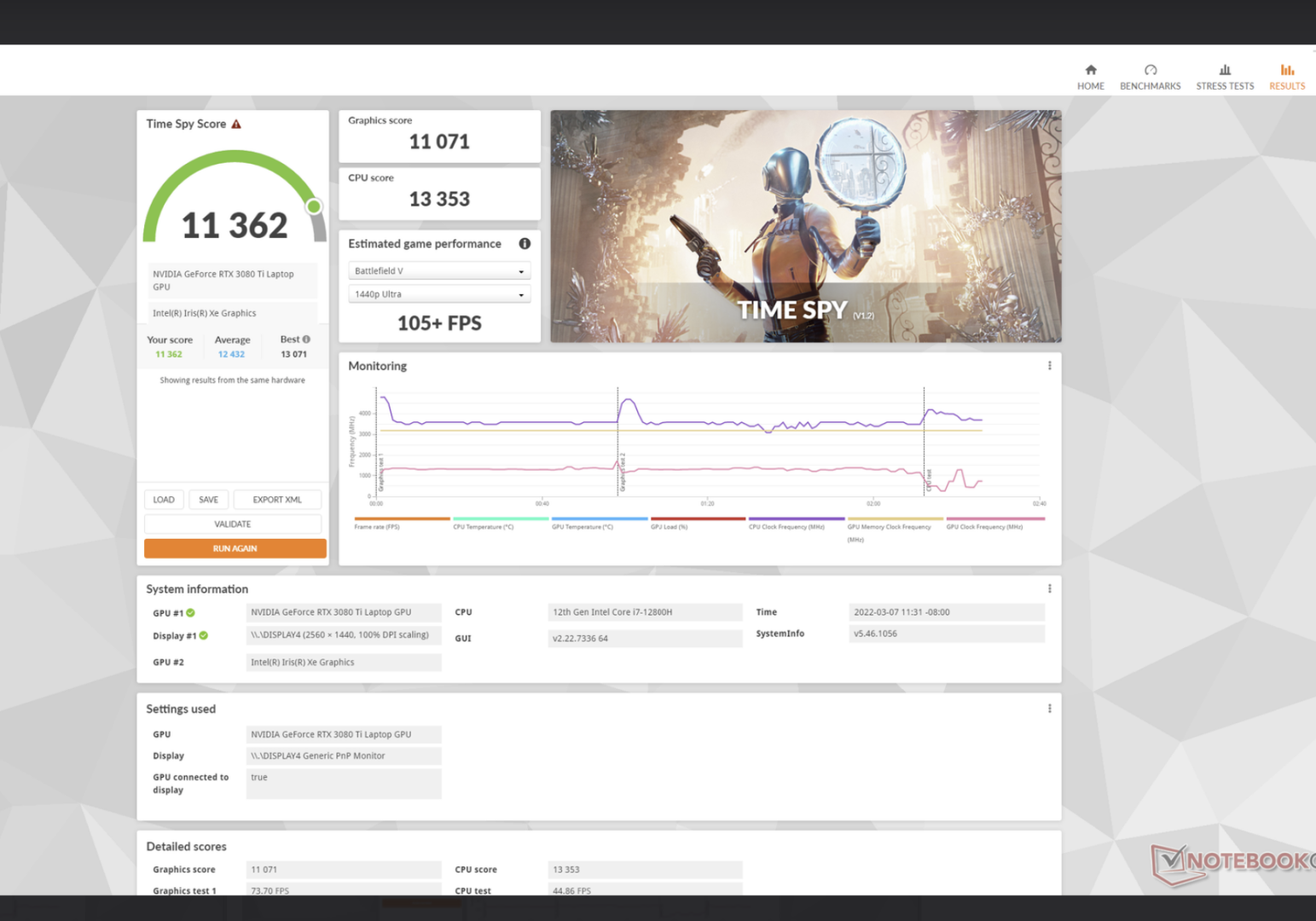The width and height of the screenshot is (1316, 921).
Task: Click Intel(R) Iris(R) Xe Graphics under the gauge
Action: click(x=233, y=313)
